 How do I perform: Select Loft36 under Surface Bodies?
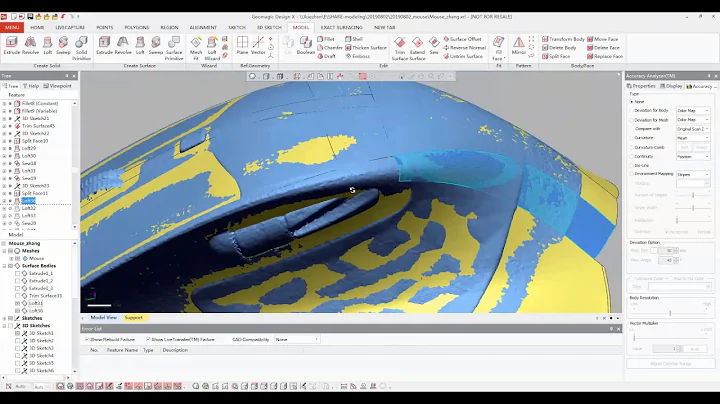point(36,311)
